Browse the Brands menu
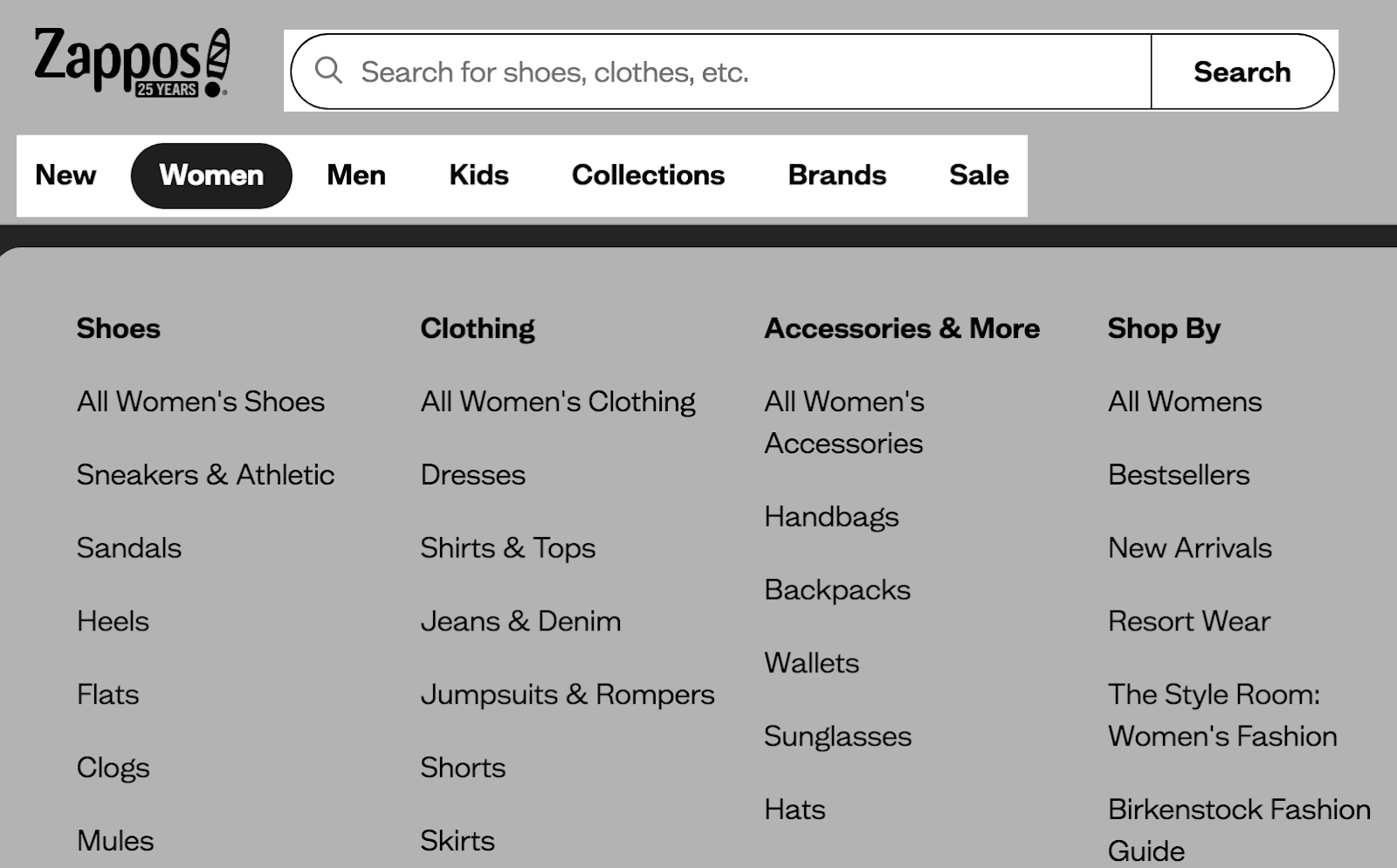 pyautogui.click(x=837, y=175)
